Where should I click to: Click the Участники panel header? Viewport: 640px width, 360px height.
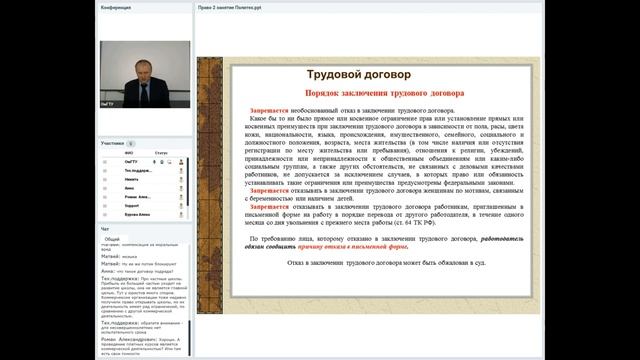(x=112, y=144)
